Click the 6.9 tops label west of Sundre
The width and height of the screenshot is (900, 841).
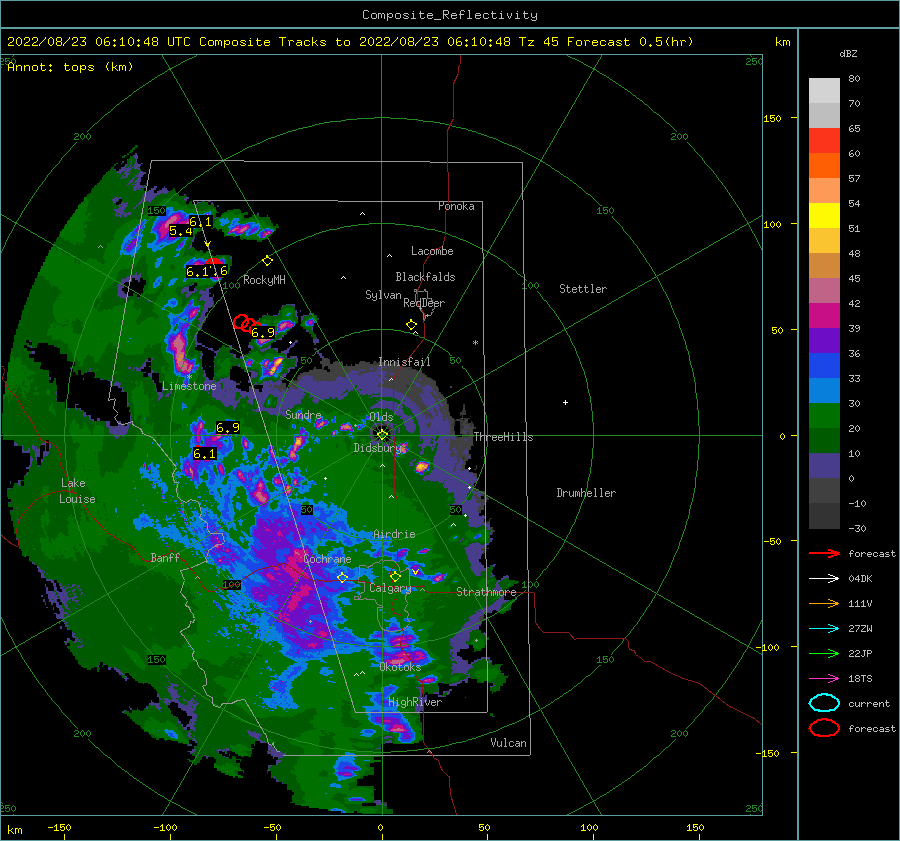coord(228,427)
